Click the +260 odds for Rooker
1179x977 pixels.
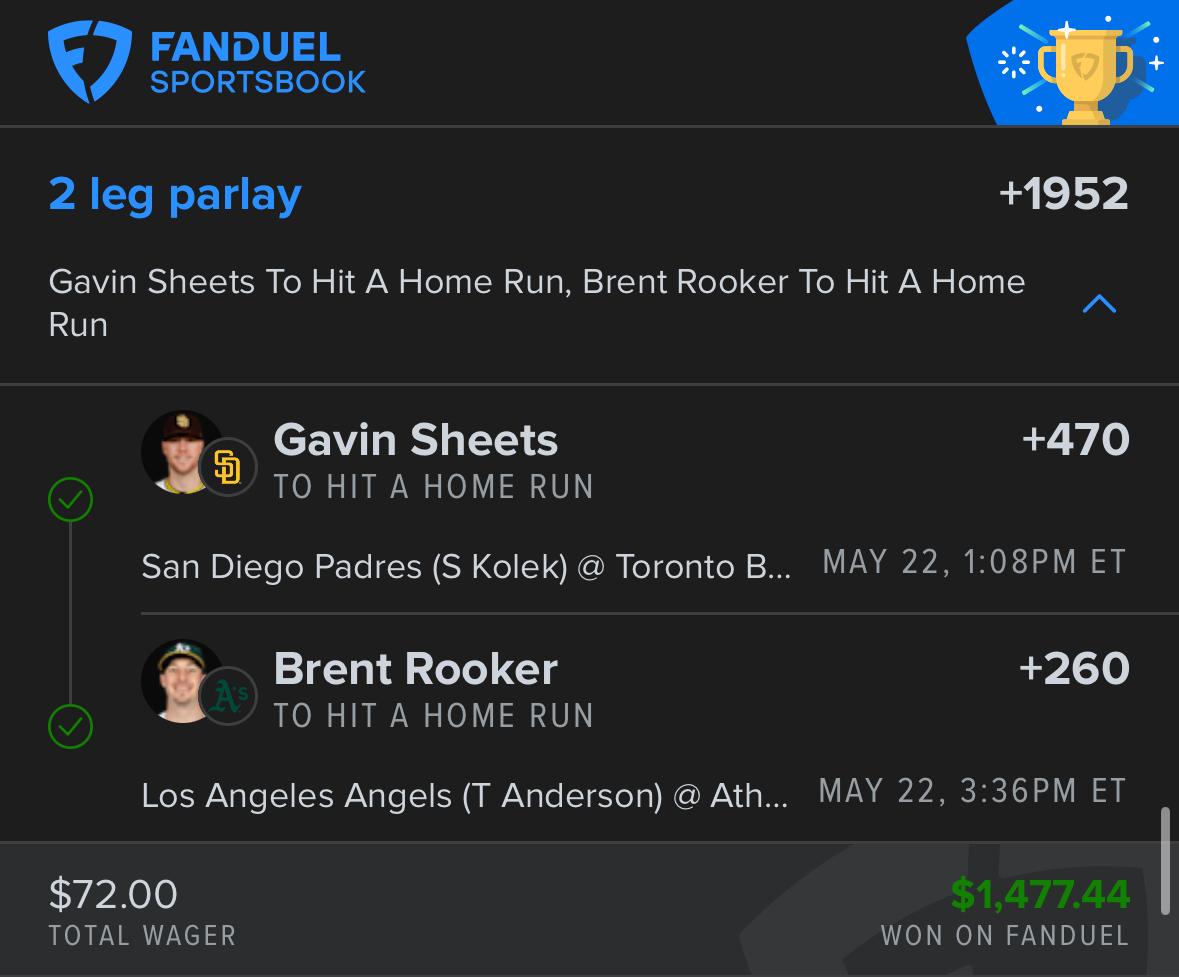[x=1074, y=669]
